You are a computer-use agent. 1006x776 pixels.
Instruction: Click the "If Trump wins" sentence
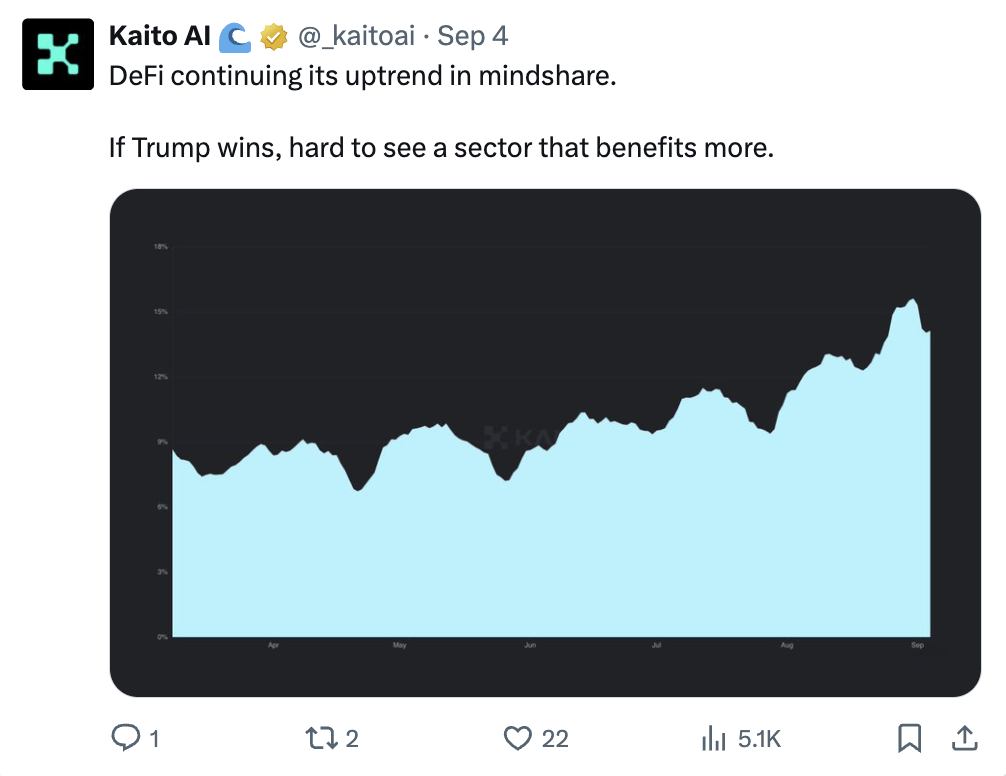click(441, 148)
